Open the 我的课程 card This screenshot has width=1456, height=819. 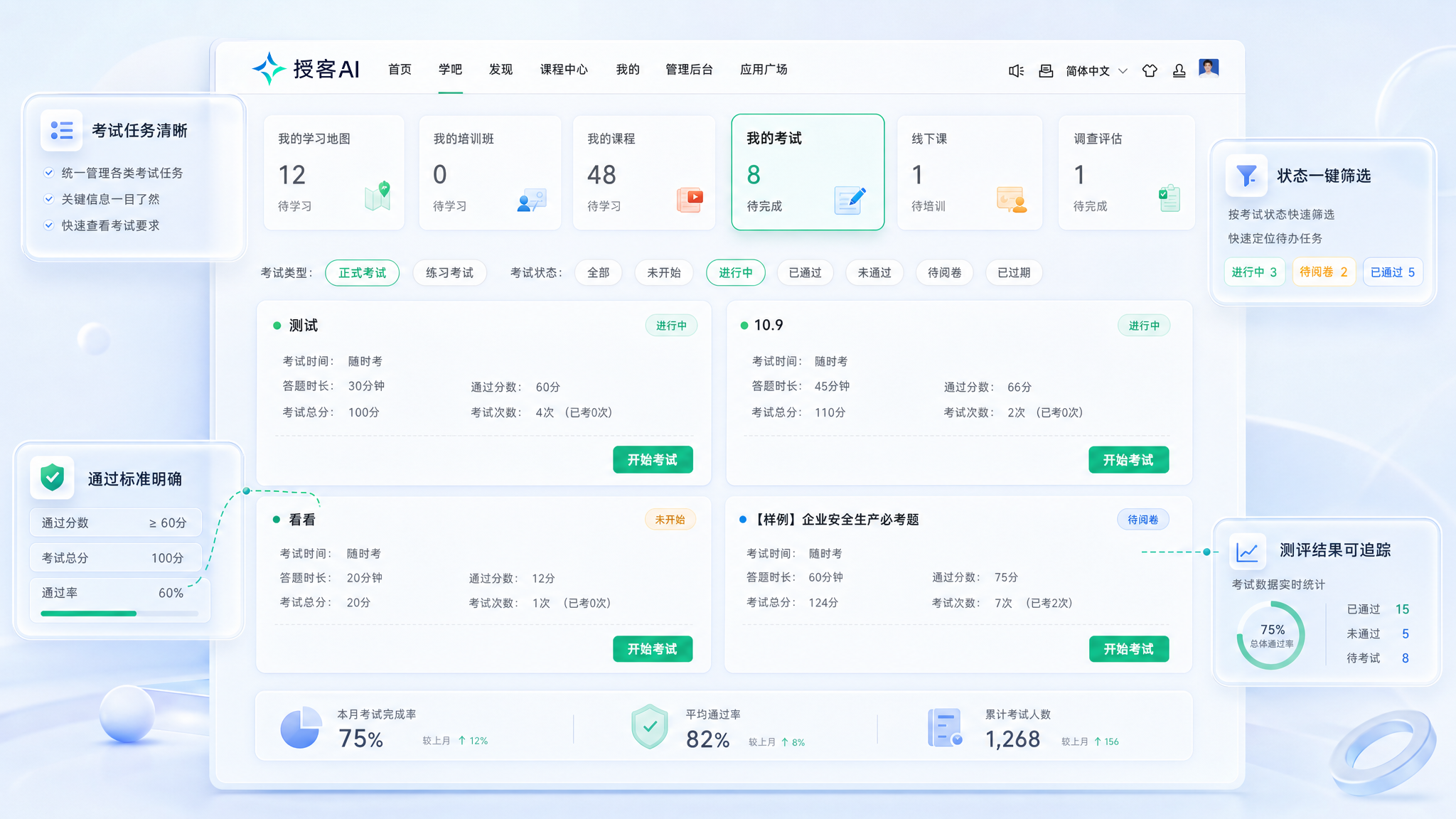tap(643, 173)
